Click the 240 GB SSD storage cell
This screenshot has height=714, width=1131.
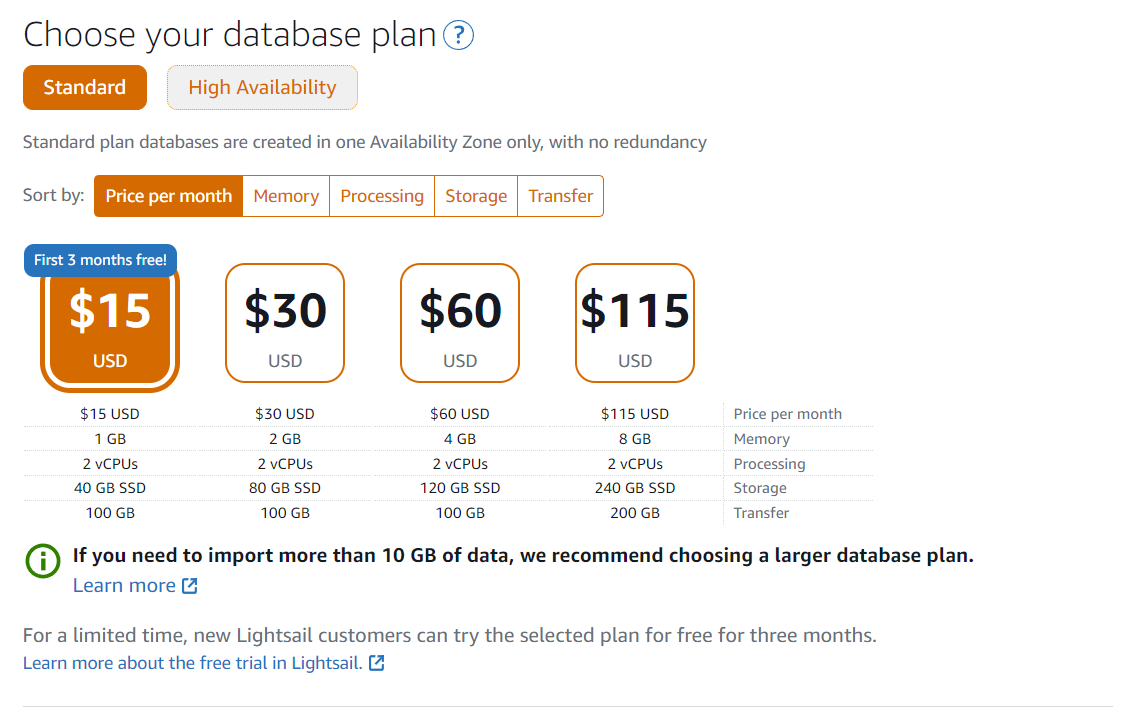coord(635,488)
